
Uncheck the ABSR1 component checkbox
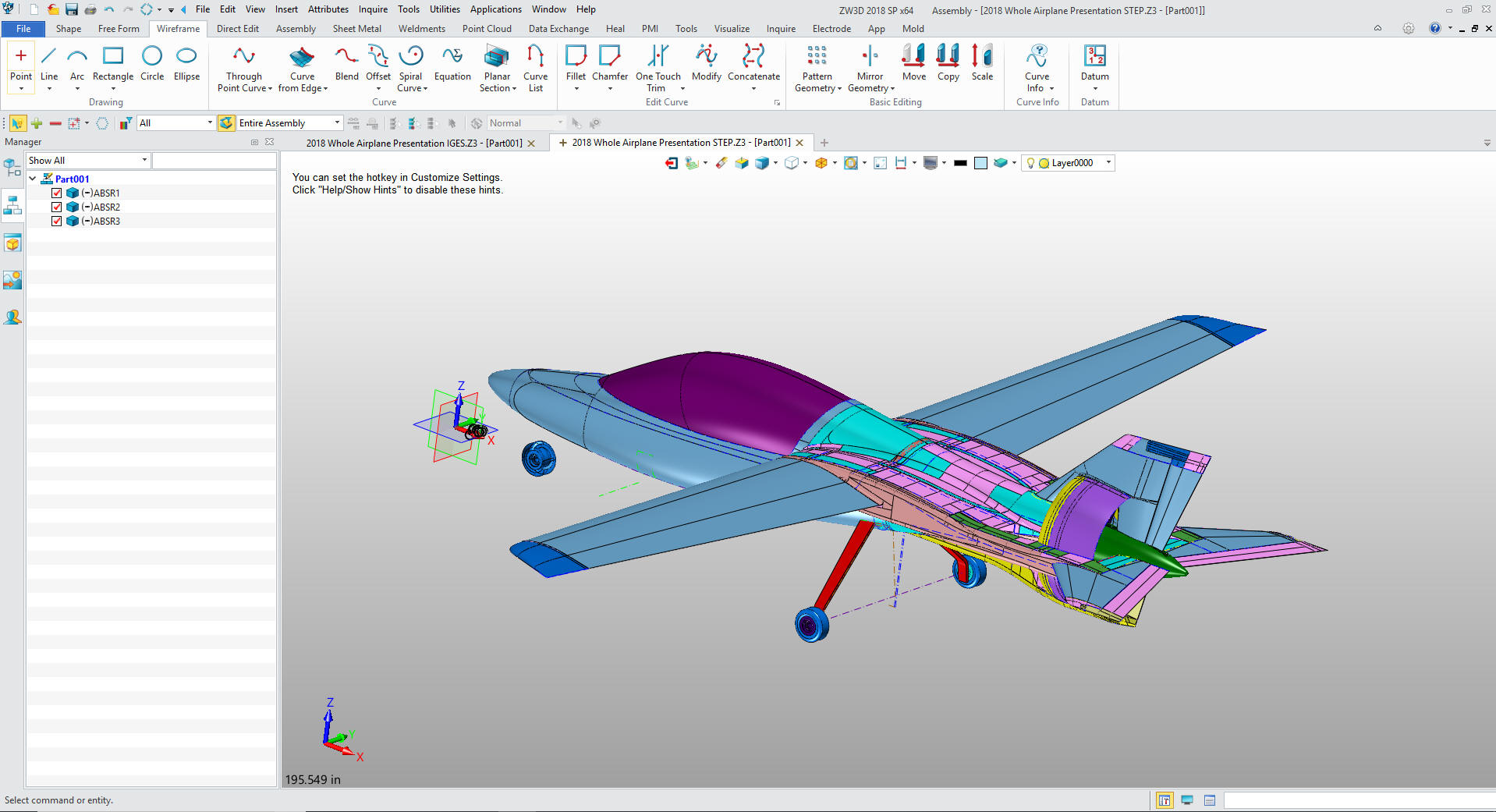pos(57,193)
